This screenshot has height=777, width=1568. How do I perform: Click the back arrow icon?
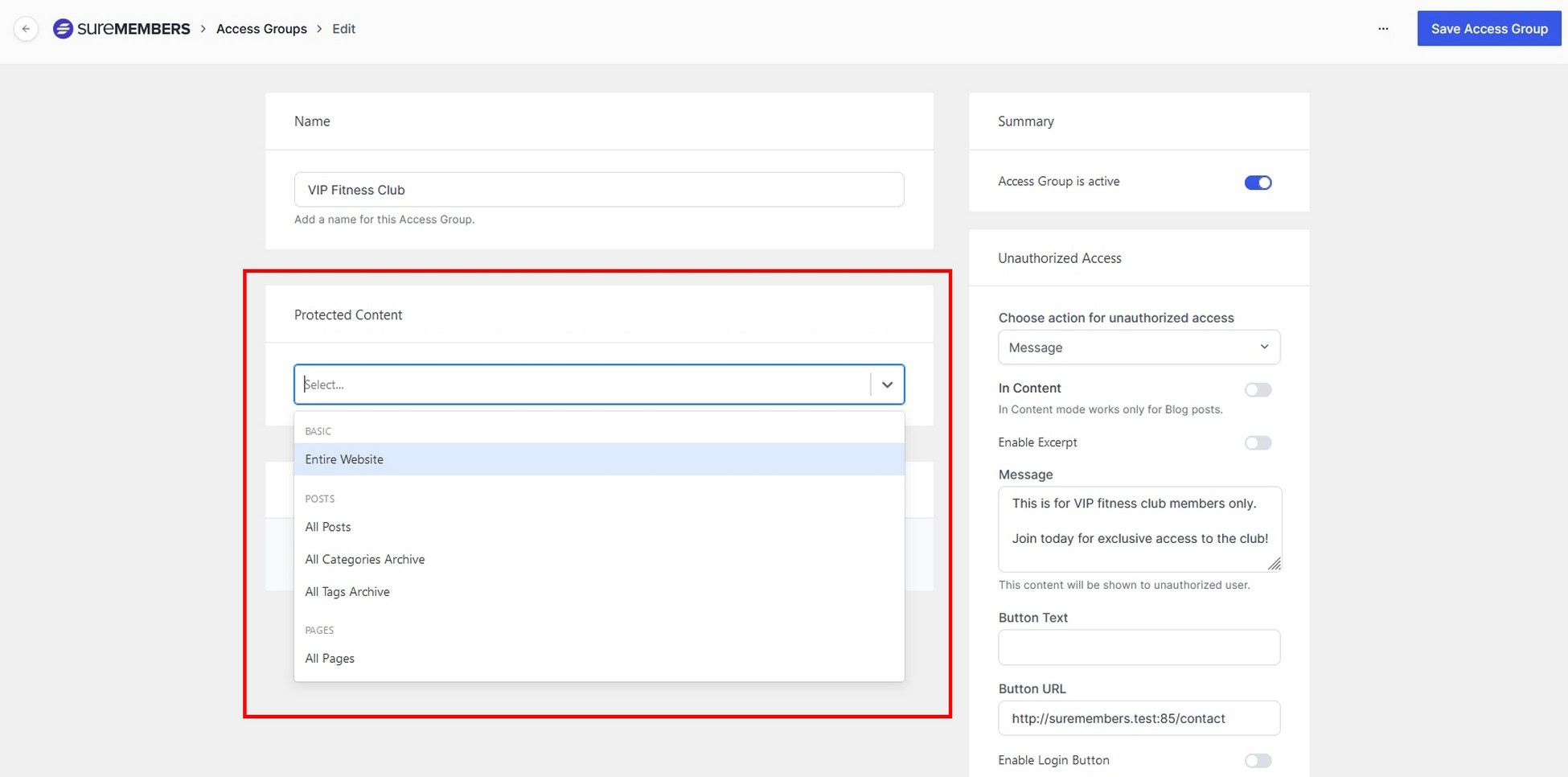click(26, 29)
